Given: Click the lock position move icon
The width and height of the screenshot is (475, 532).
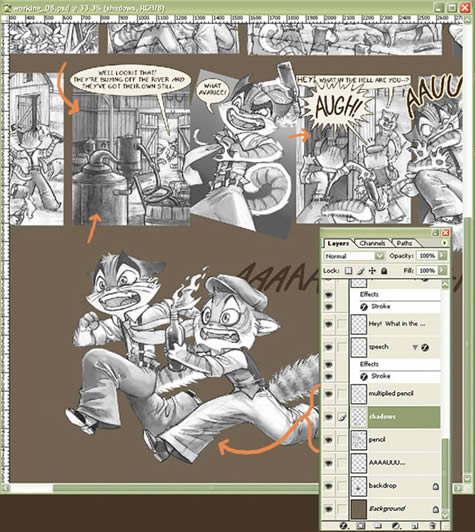Looking at the screenshot, I should coord(372,271).
